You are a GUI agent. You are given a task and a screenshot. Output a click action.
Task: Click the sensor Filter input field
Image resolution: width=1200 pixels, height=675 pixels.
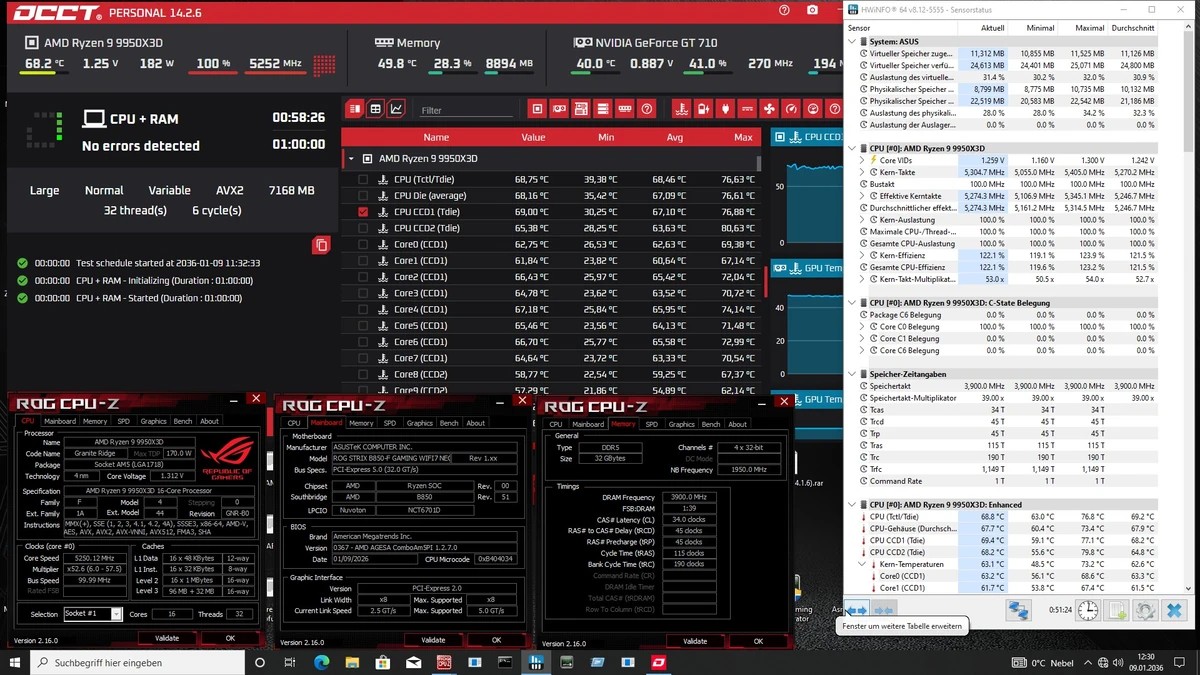[465, 110]
